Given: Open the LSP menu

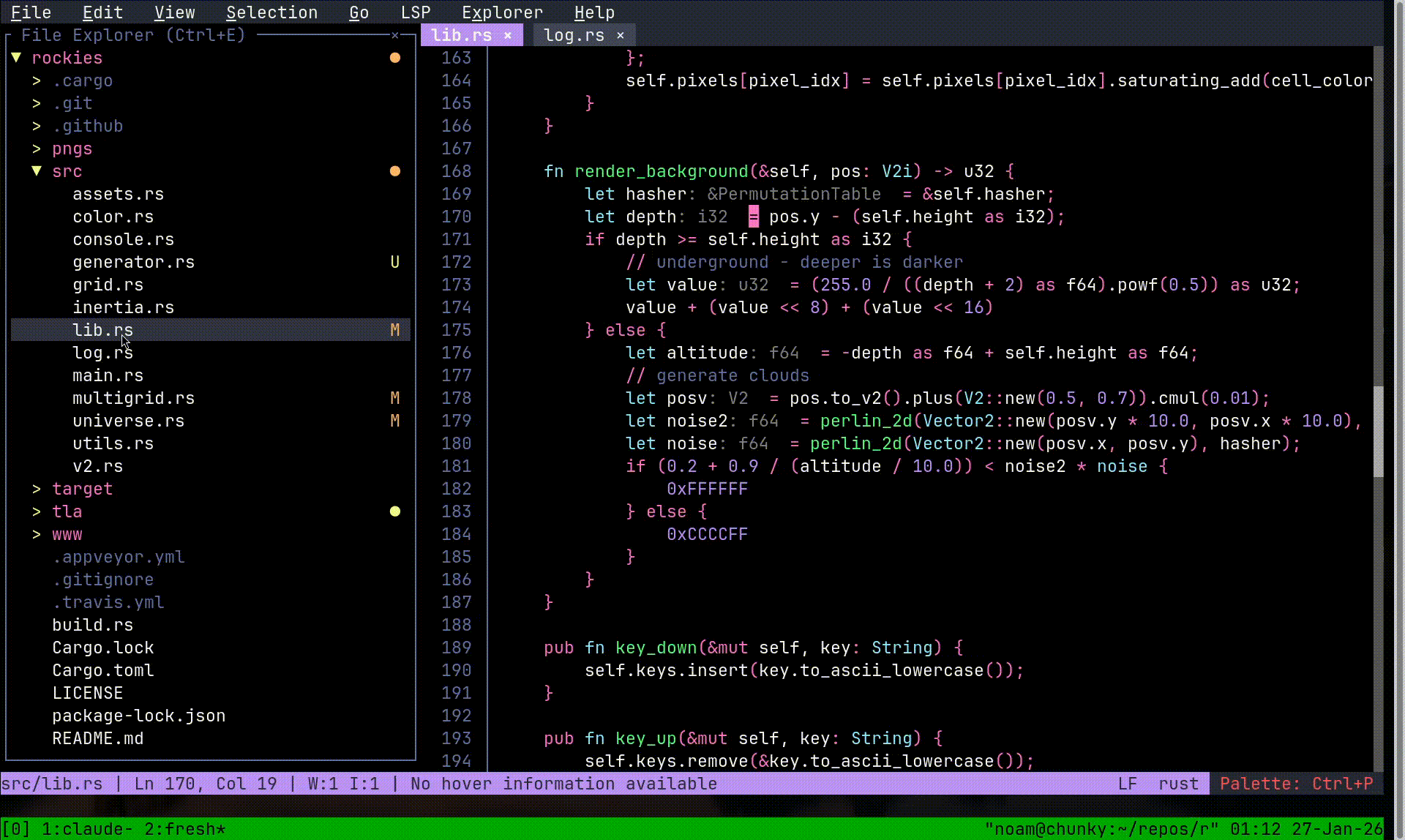Looking at the screenshot, I should [416, 12].
